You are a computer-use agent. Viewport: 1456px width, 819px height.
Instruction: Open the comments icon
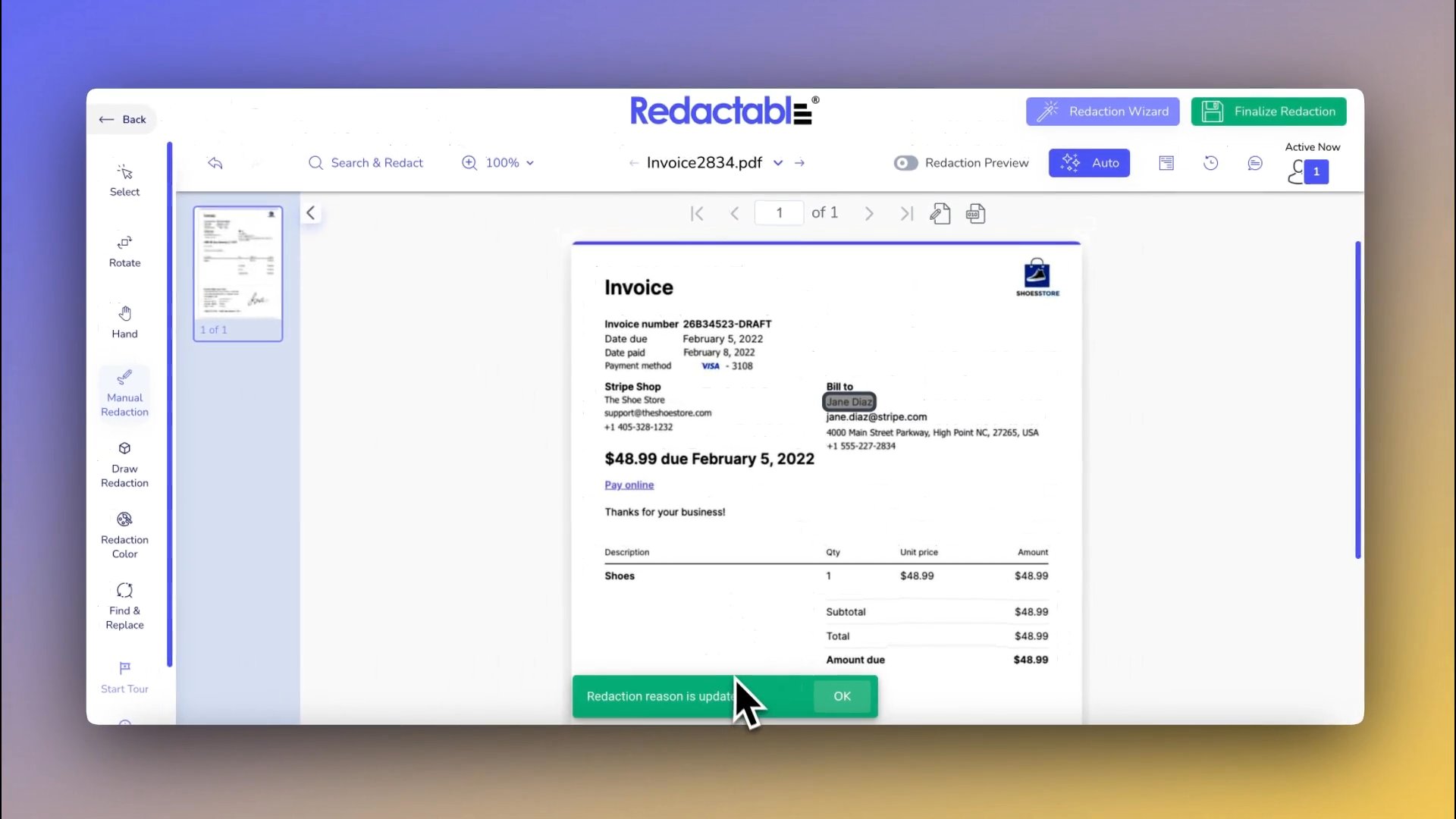point(1255,163)
